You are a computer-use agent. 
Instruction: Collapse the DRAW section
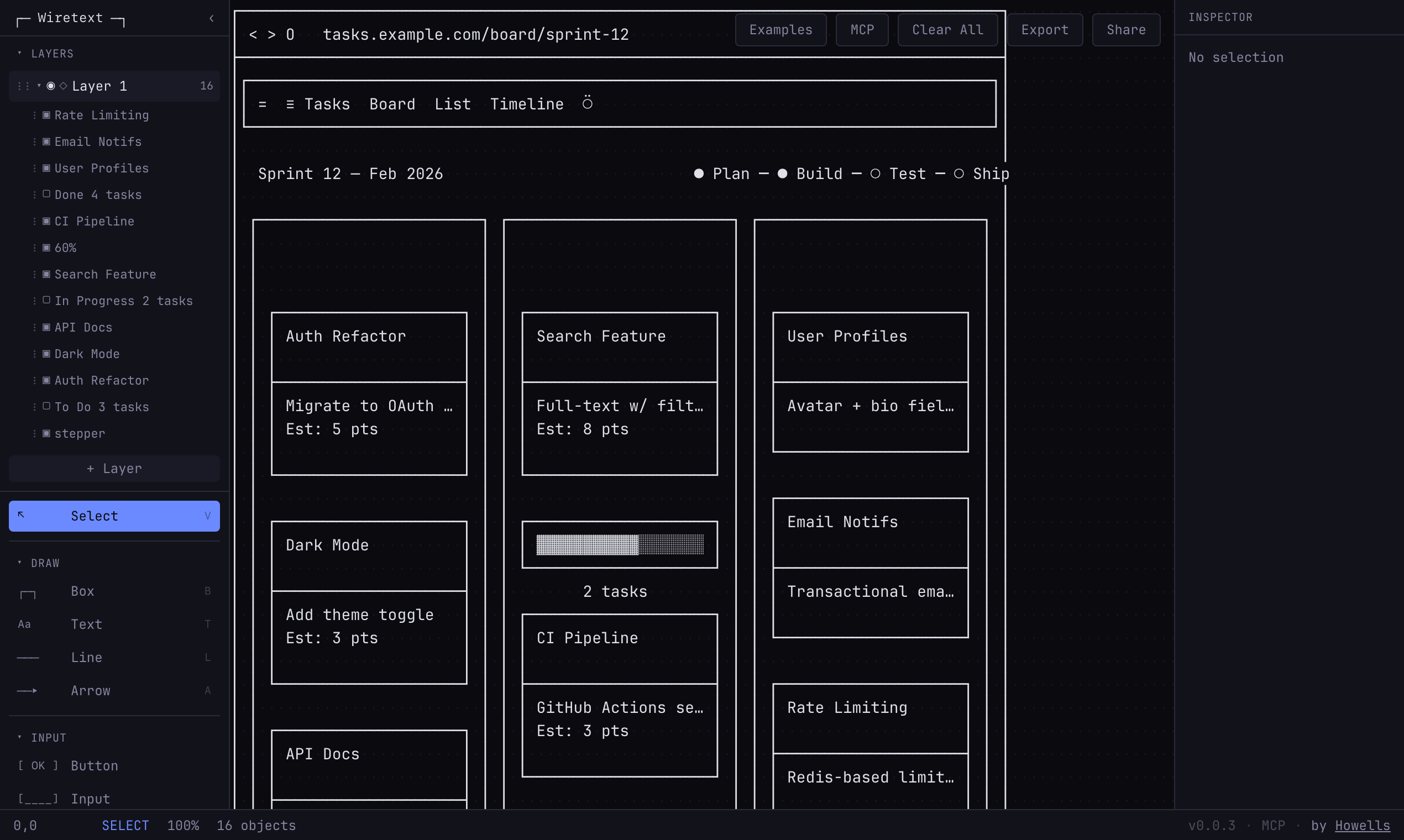tap(20, 563)
